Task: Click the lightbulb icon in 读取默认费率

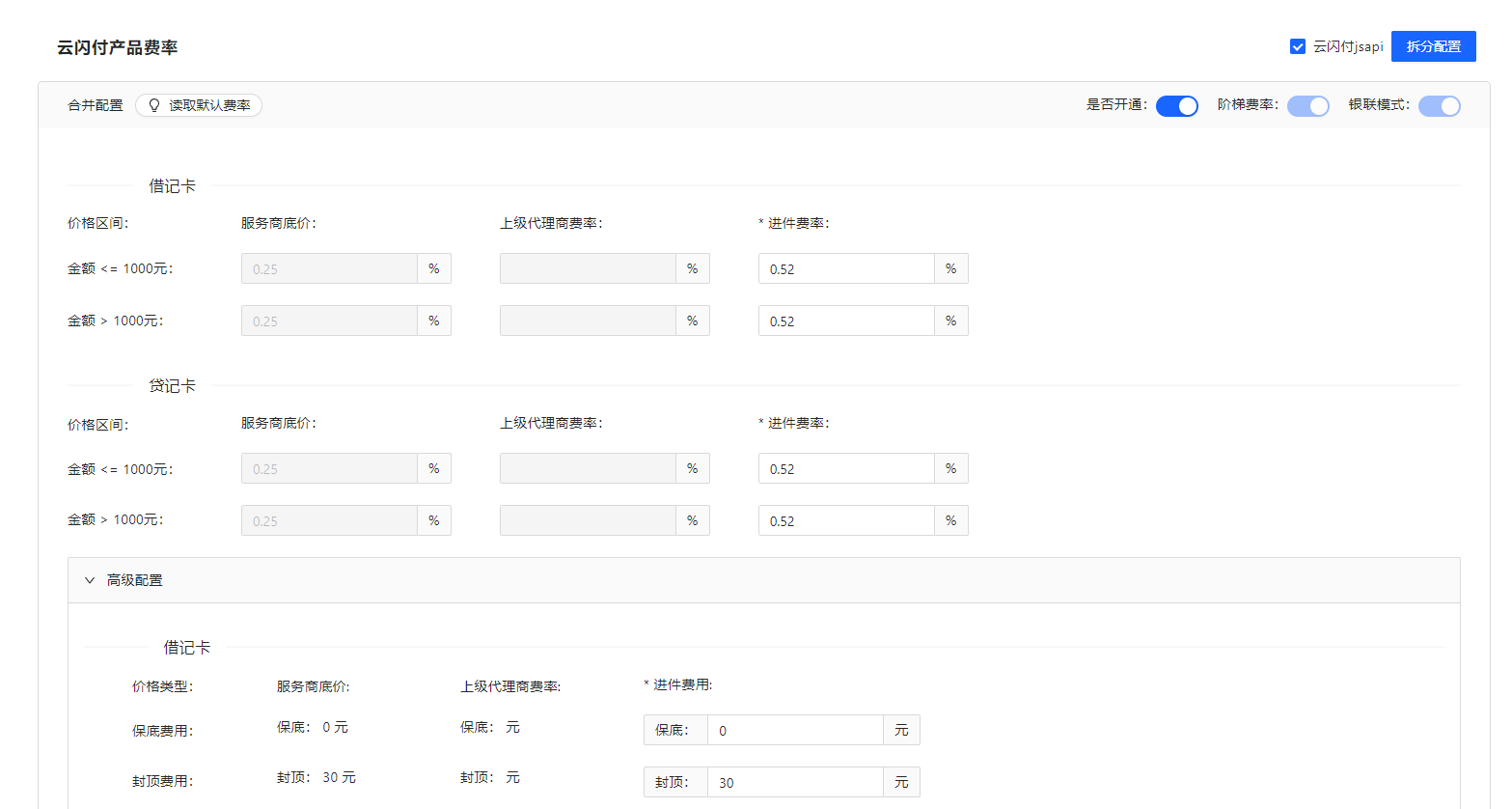Action: [x=154, y=105]
